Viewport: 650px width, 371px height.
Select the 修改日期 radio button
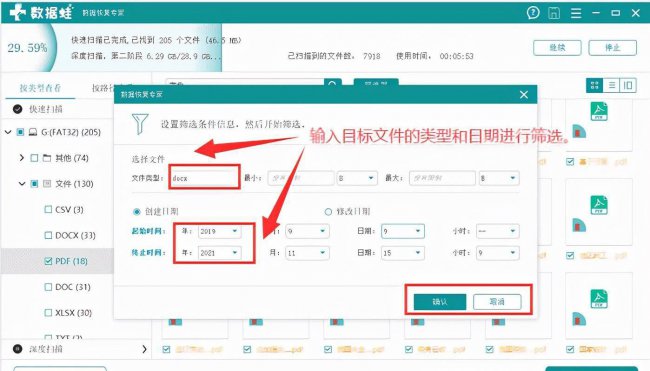pos(328,212)
